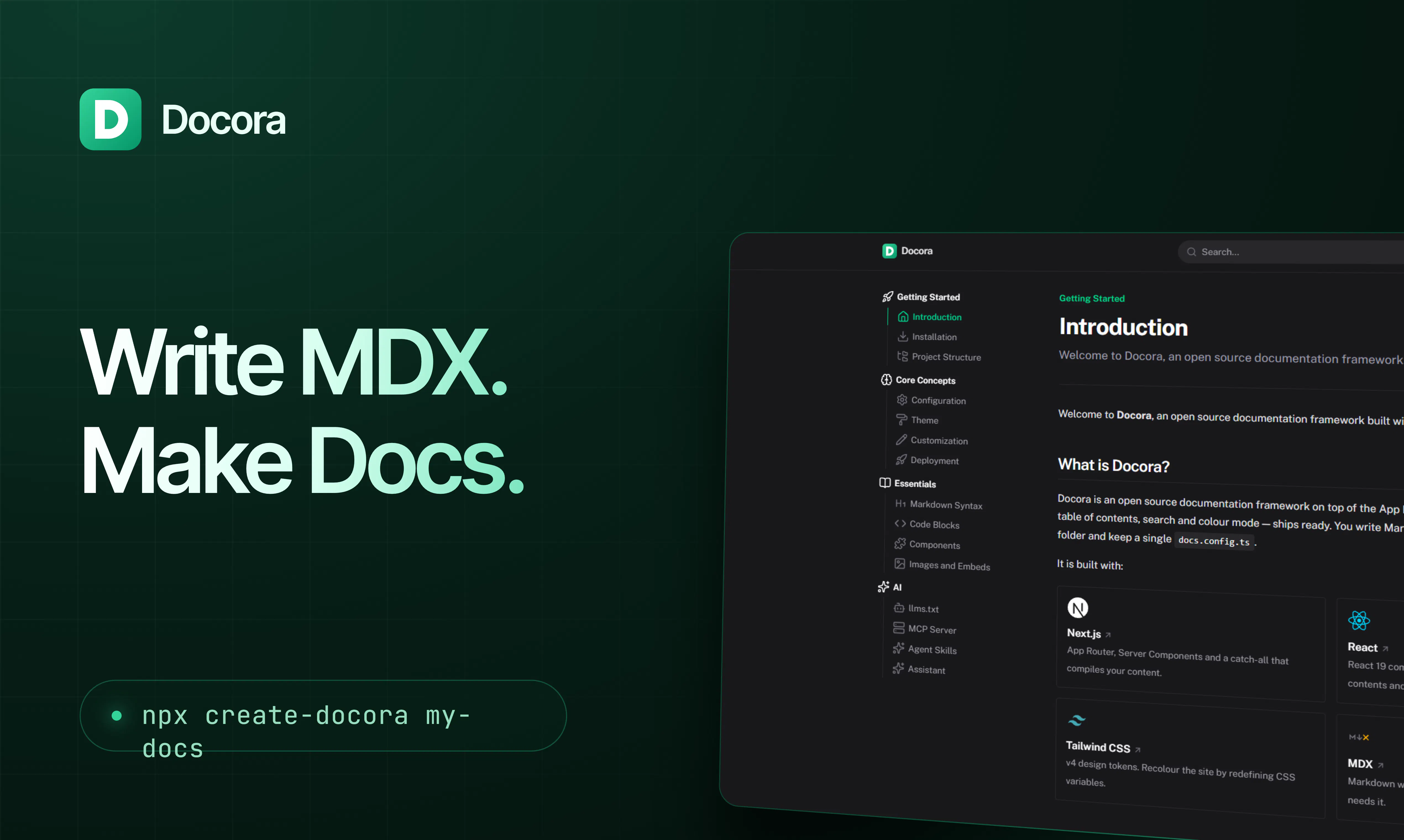
Task: Click the large green Docora logo icon
Action: click(x=110, y=119)
